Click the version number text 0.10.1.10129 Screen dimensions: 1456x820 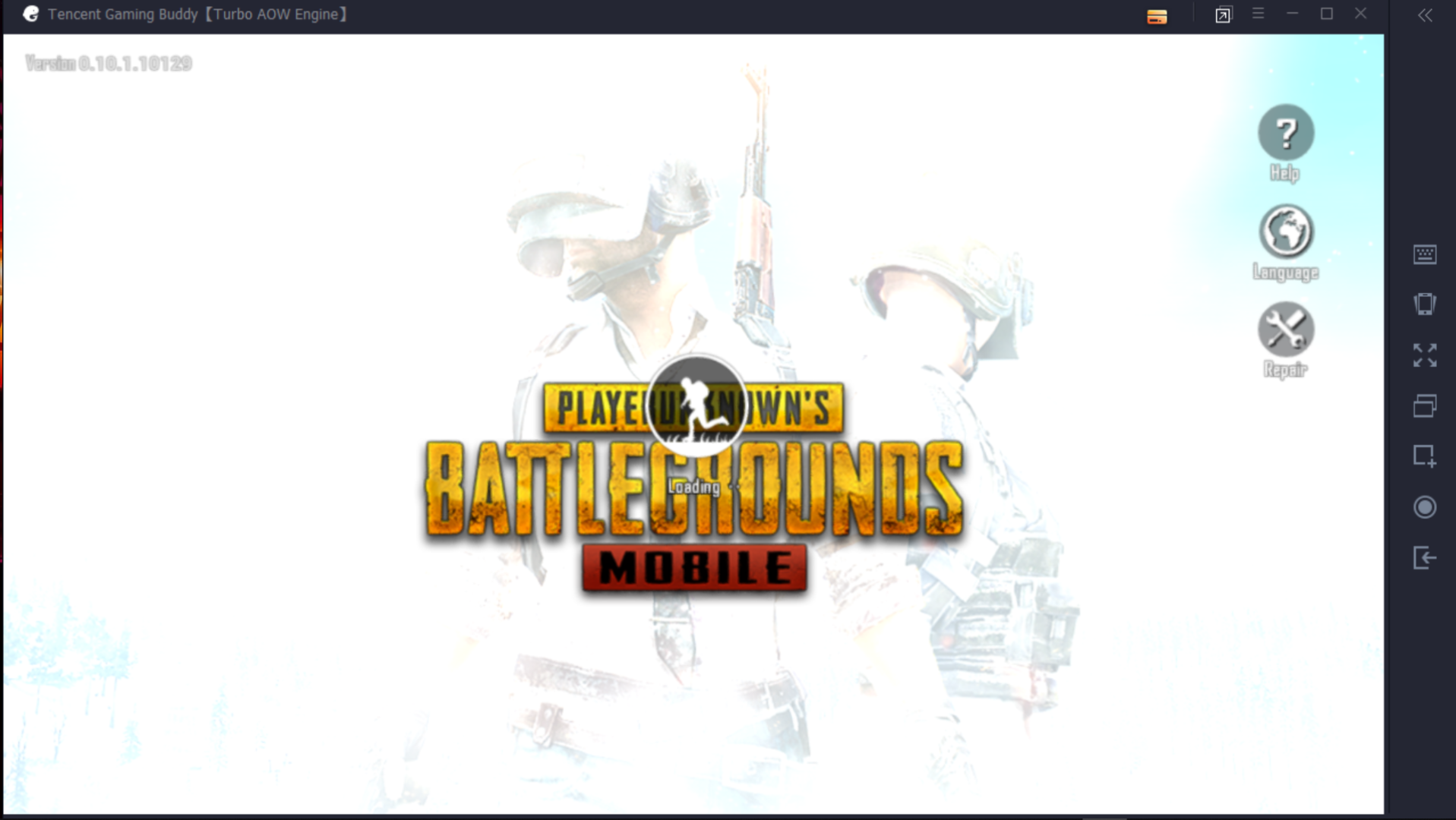pyautogui.click(x=135, y=63)
